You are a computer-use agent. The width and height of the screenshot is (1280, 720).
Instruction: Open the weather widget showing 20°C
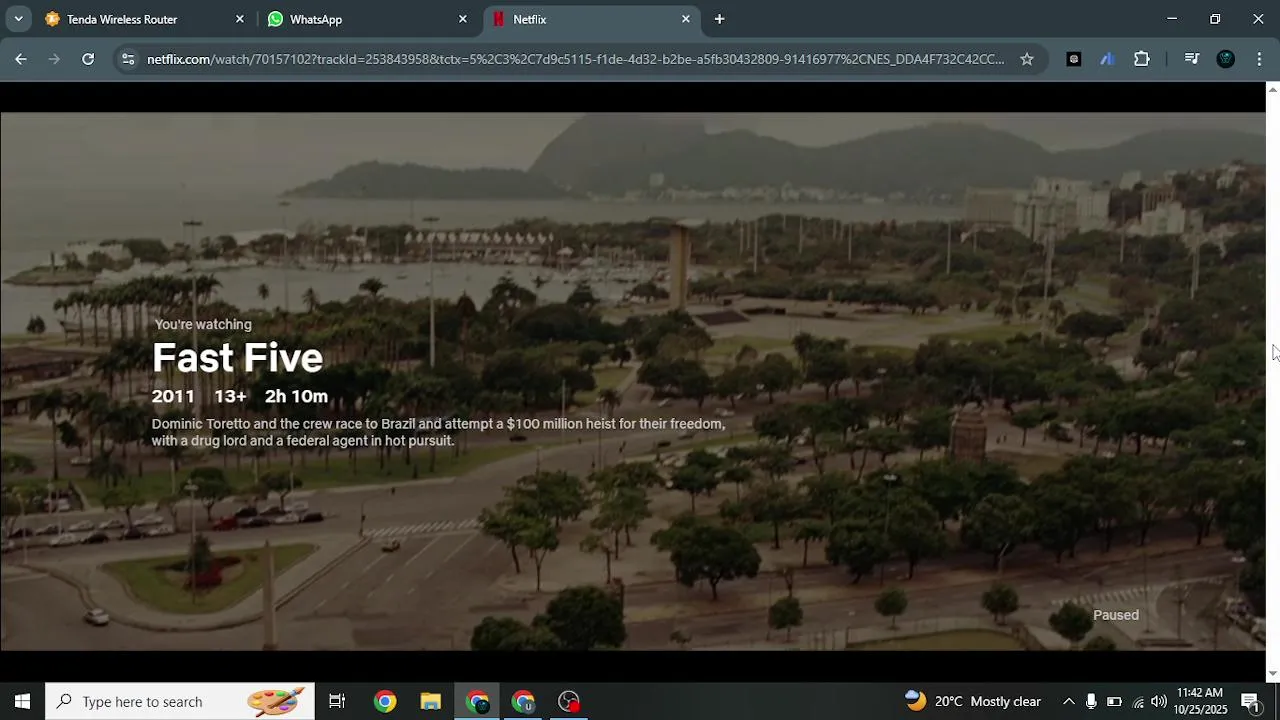pyautogui.click(x=973, y=701)
